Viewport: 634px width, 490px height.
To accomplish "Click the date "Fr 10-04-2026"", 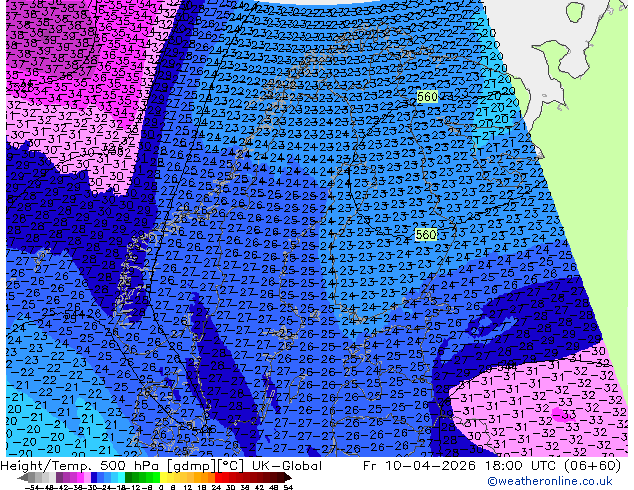I will (419, 466).
